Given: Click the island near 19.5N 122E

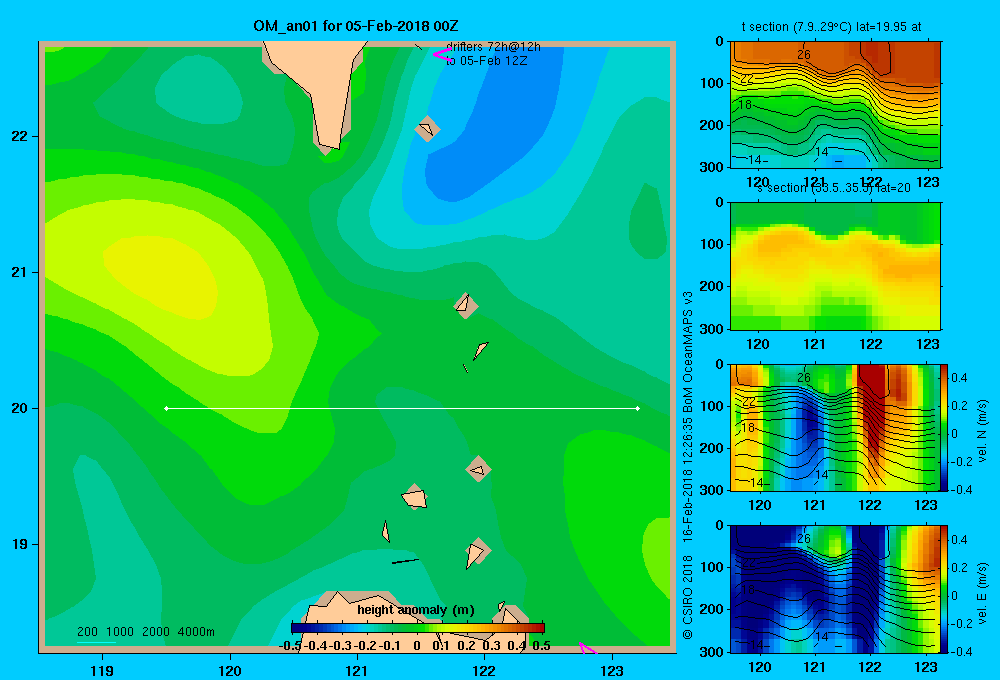Looking at the screenshot, I should 478,469.
